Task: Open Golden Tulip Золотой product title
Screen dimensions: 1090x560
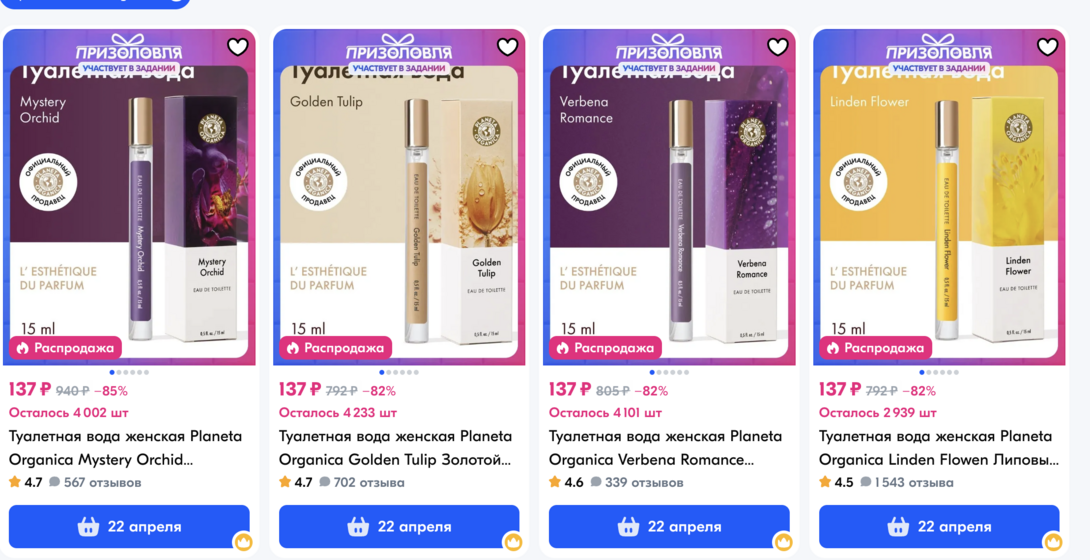Action: coord(396,448)
